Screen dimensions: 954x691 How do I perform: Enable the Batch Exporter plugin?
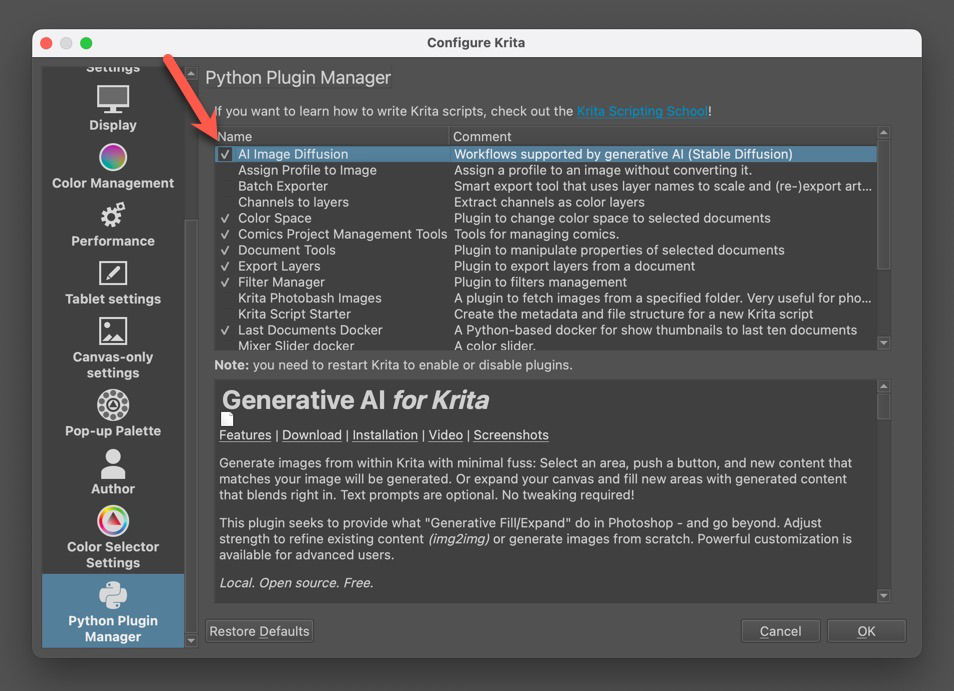[x=224, y=186]
